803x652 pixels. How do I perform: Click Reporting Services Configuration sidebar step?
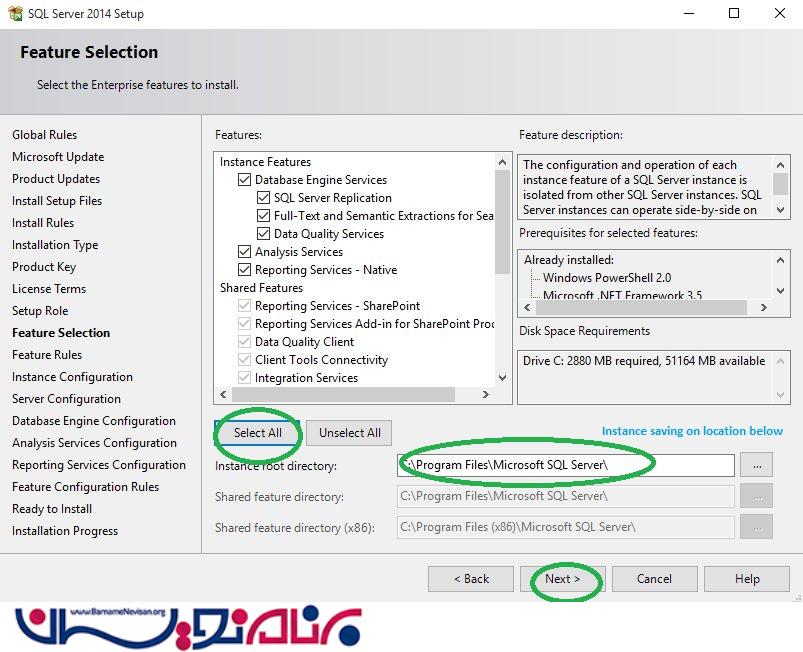point(99,465)
